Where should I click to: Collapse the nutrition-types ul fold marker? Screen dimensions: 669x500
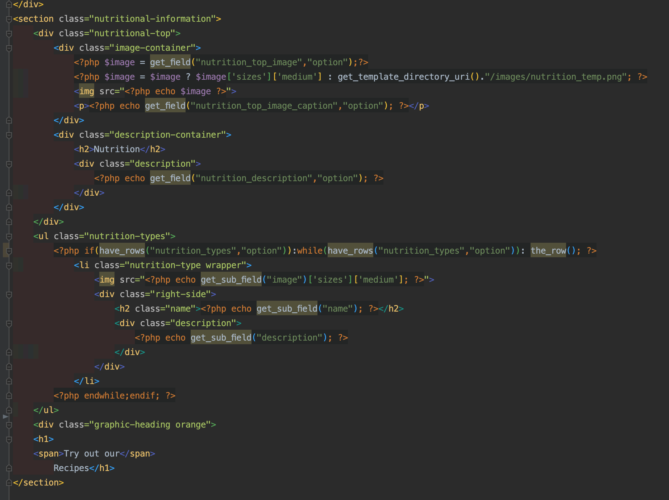pos(8,236)
